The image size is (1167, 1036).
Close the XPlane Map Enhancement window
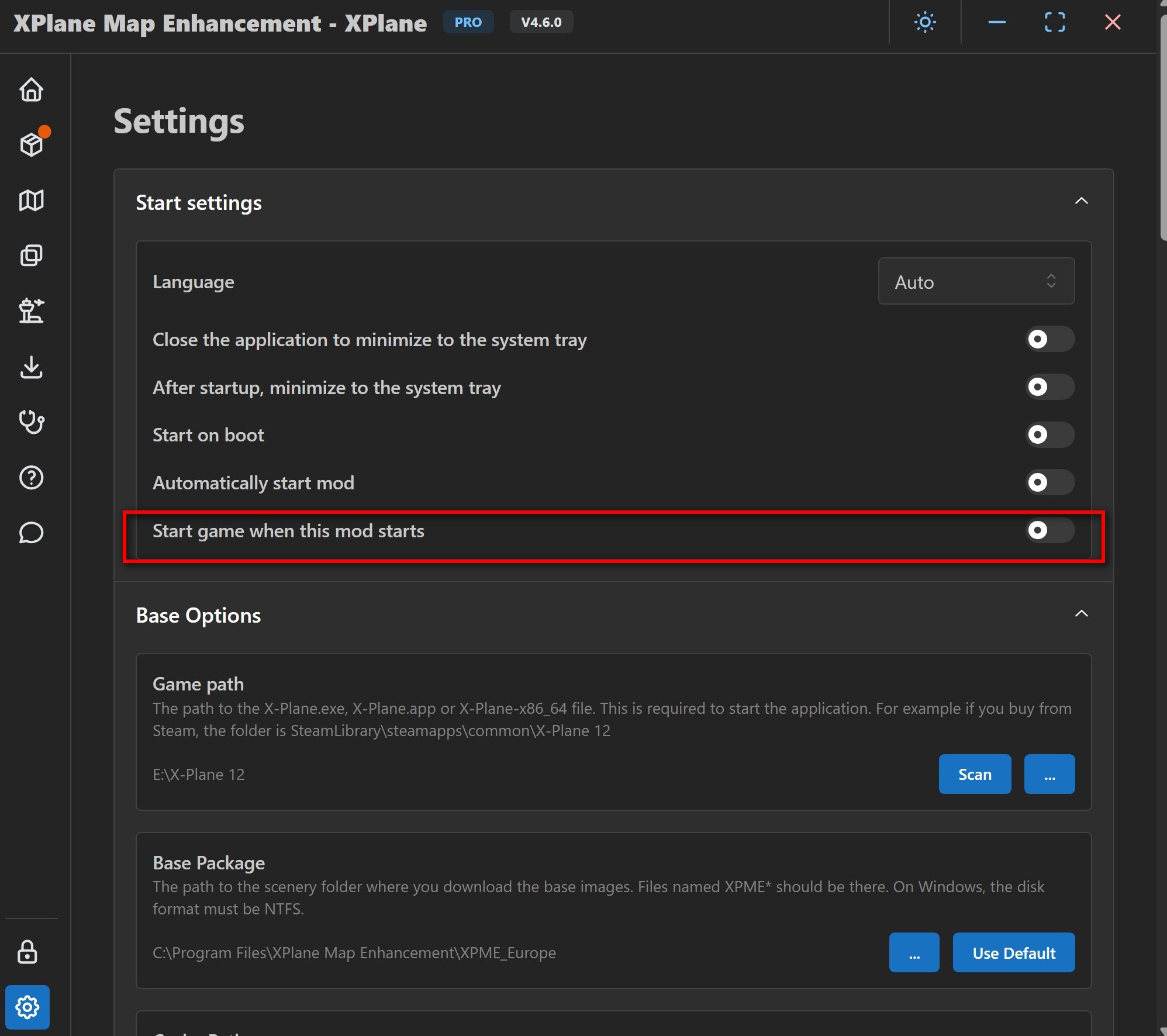point(1113,22)
